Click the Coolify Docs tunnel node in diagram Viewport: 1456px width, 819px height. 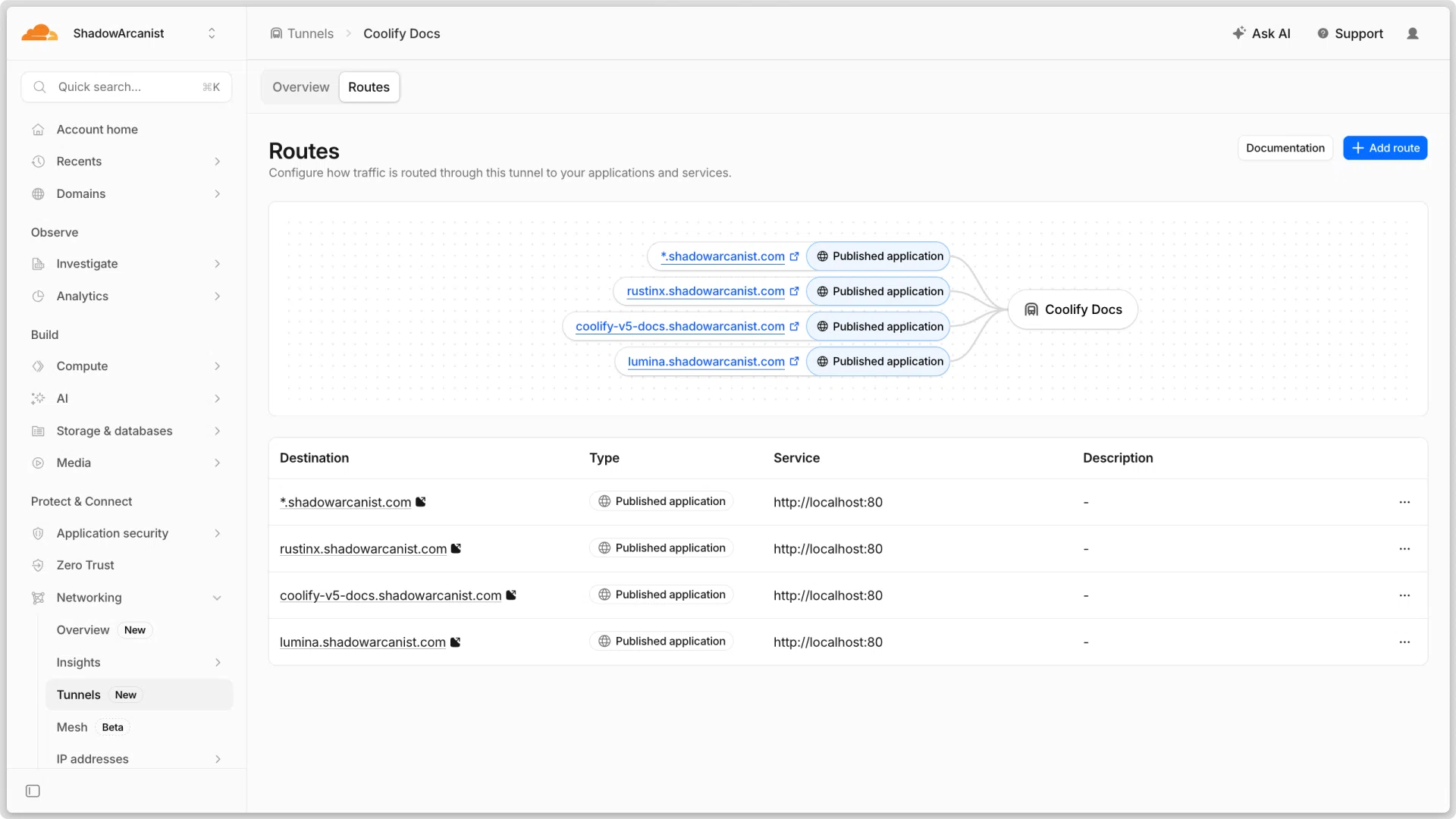pyautogui.click(x=1072, y=309)
